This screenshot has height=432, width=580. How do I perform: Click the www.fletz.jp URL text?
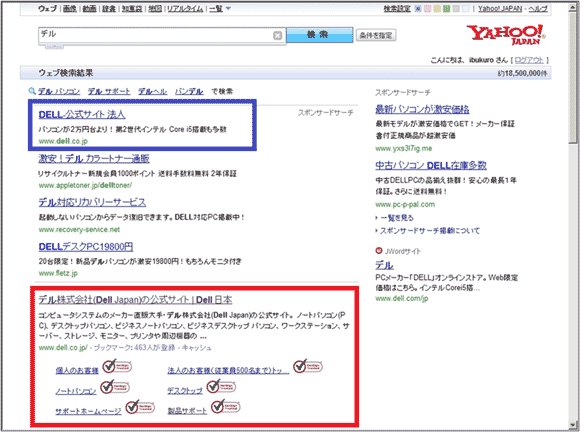click(58, 273)
